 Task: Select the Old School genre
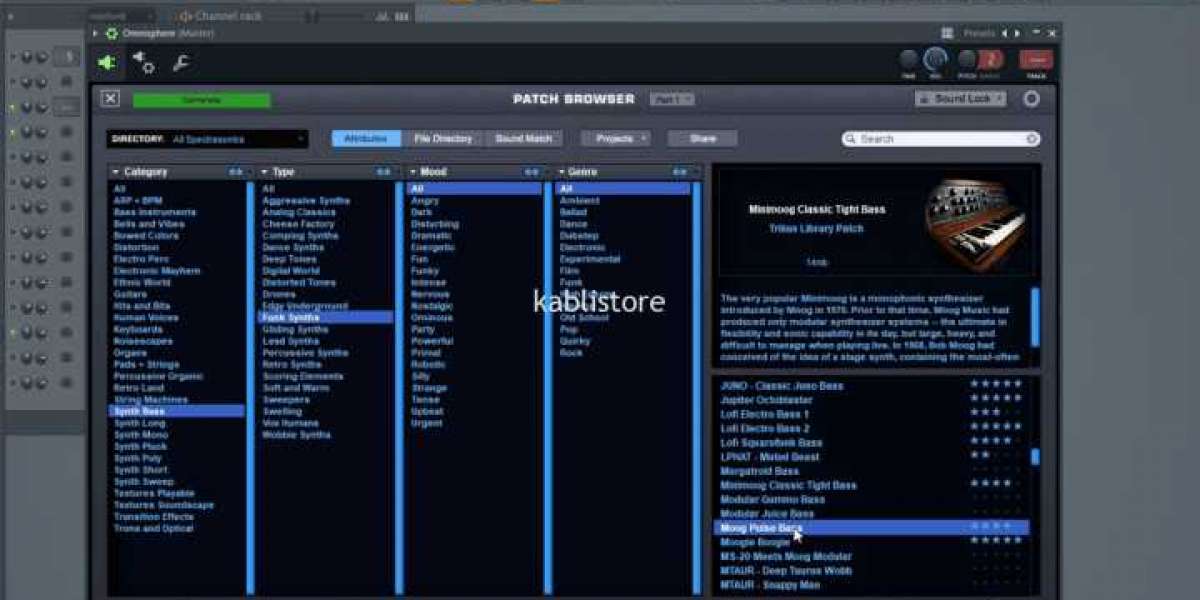click(x=584, y=317)
